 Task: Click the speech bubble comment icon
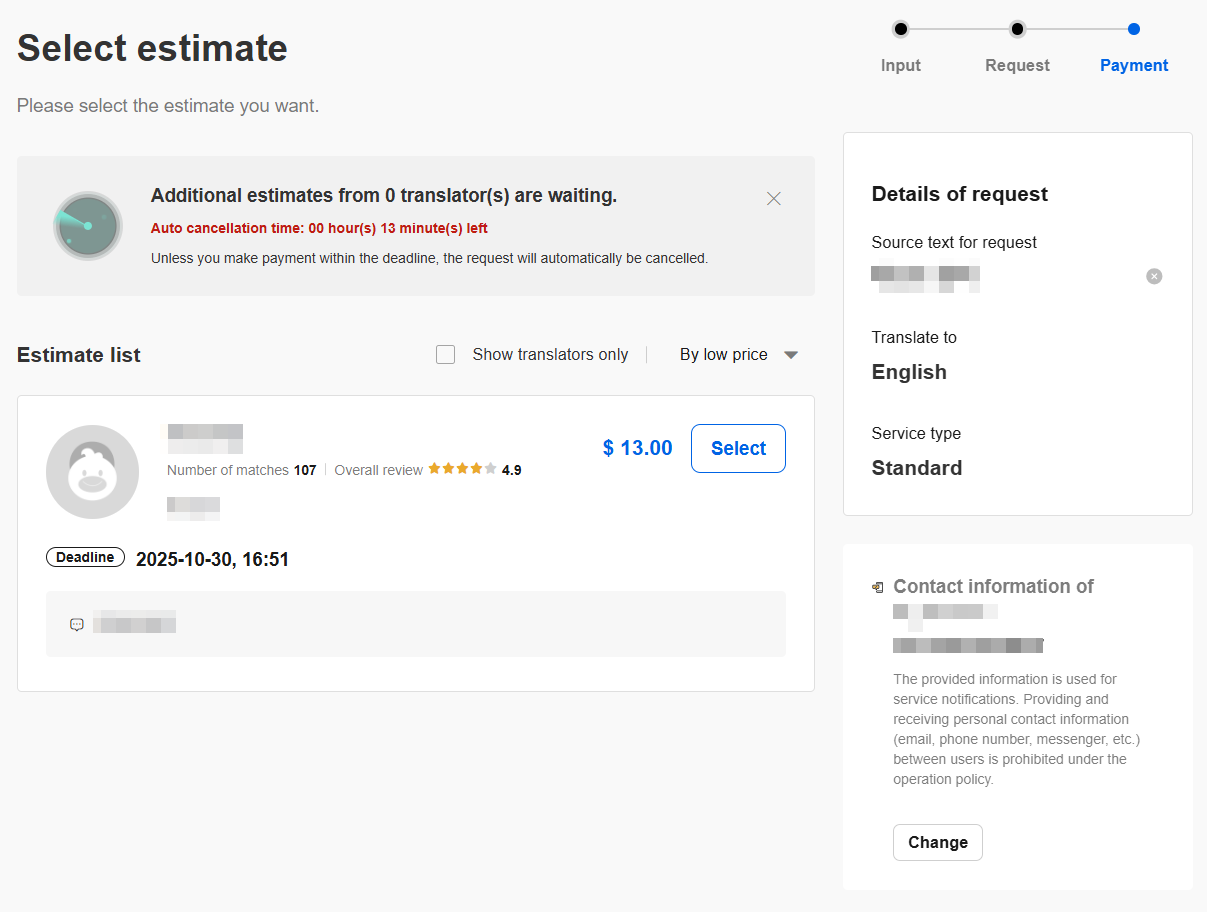77,624
